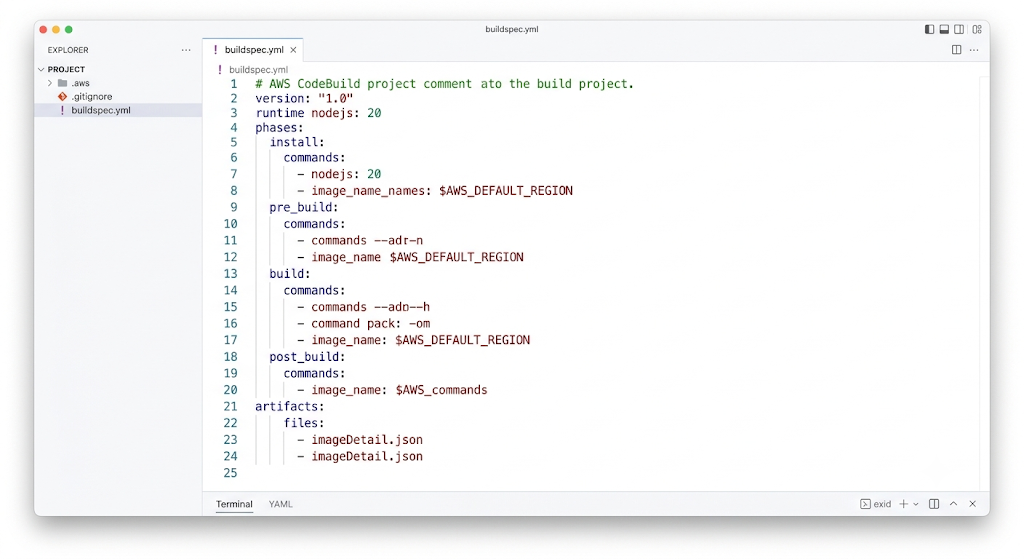Click the runtime nodejs: 20 line
Screen dimensions: 1024x559
tap(318, 113)
